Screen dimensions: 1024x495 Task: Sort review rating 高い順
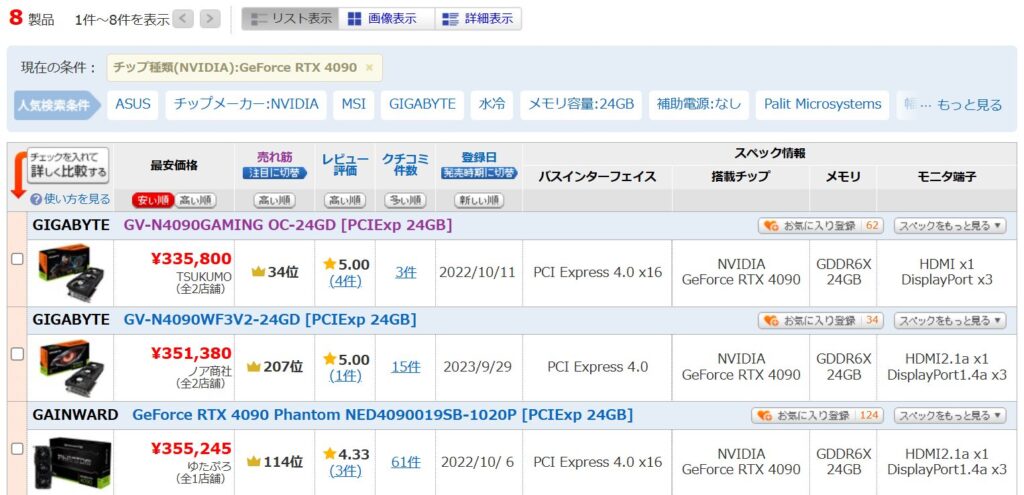point(345,200)
